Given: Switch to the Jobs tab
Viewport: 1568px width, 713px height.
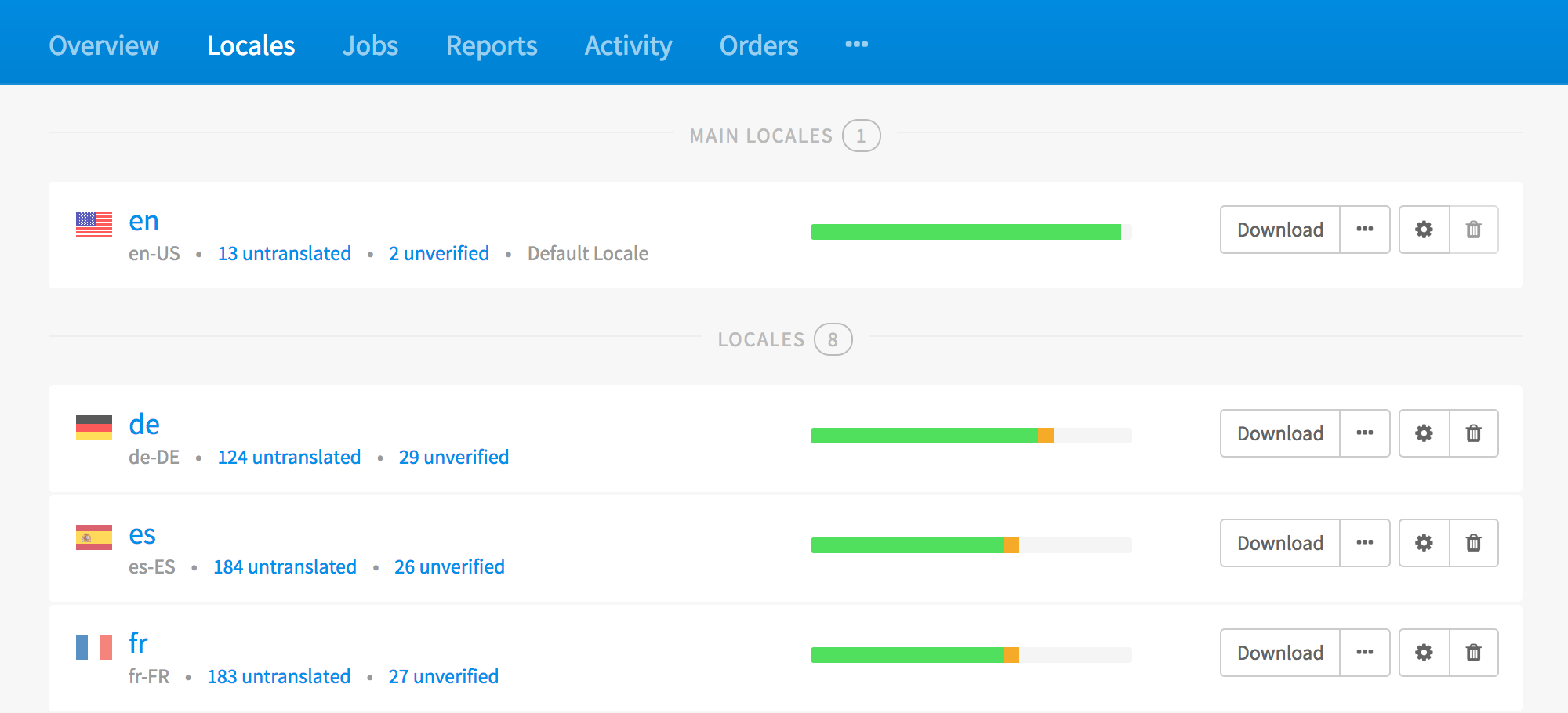Looking at the screenshot, I should (370, 45).
